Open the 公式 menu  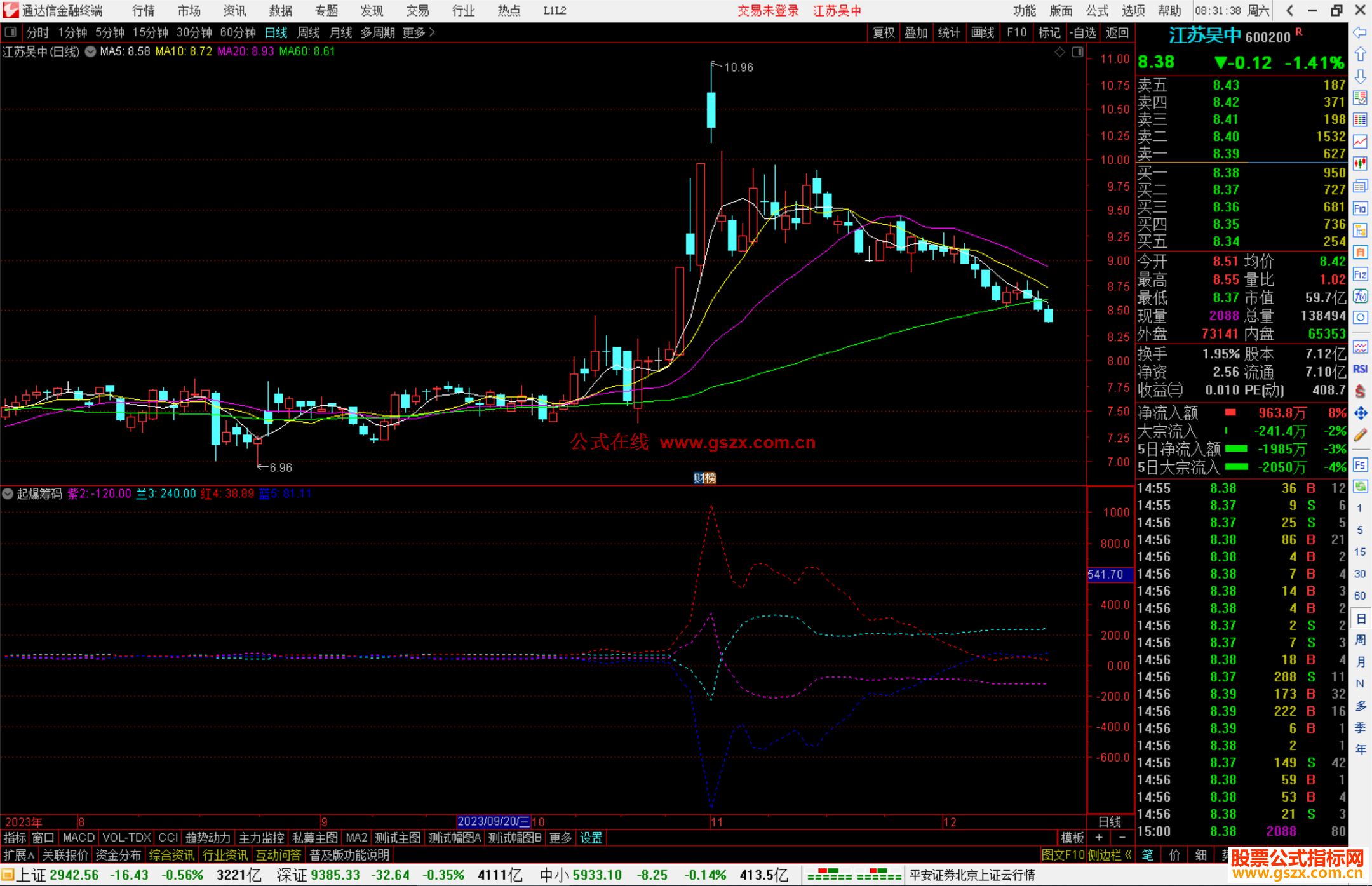pyautogui.click(x=1097, y=11)
